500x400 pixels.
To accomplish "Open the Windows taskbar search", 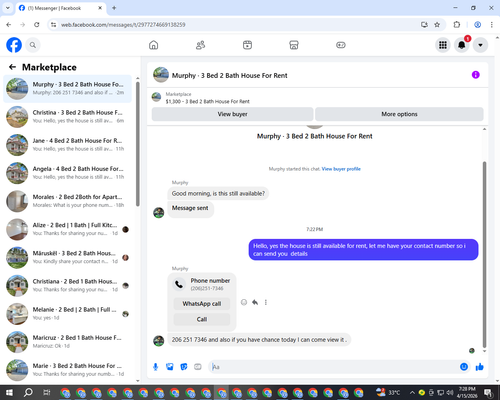I will [28, 392].
